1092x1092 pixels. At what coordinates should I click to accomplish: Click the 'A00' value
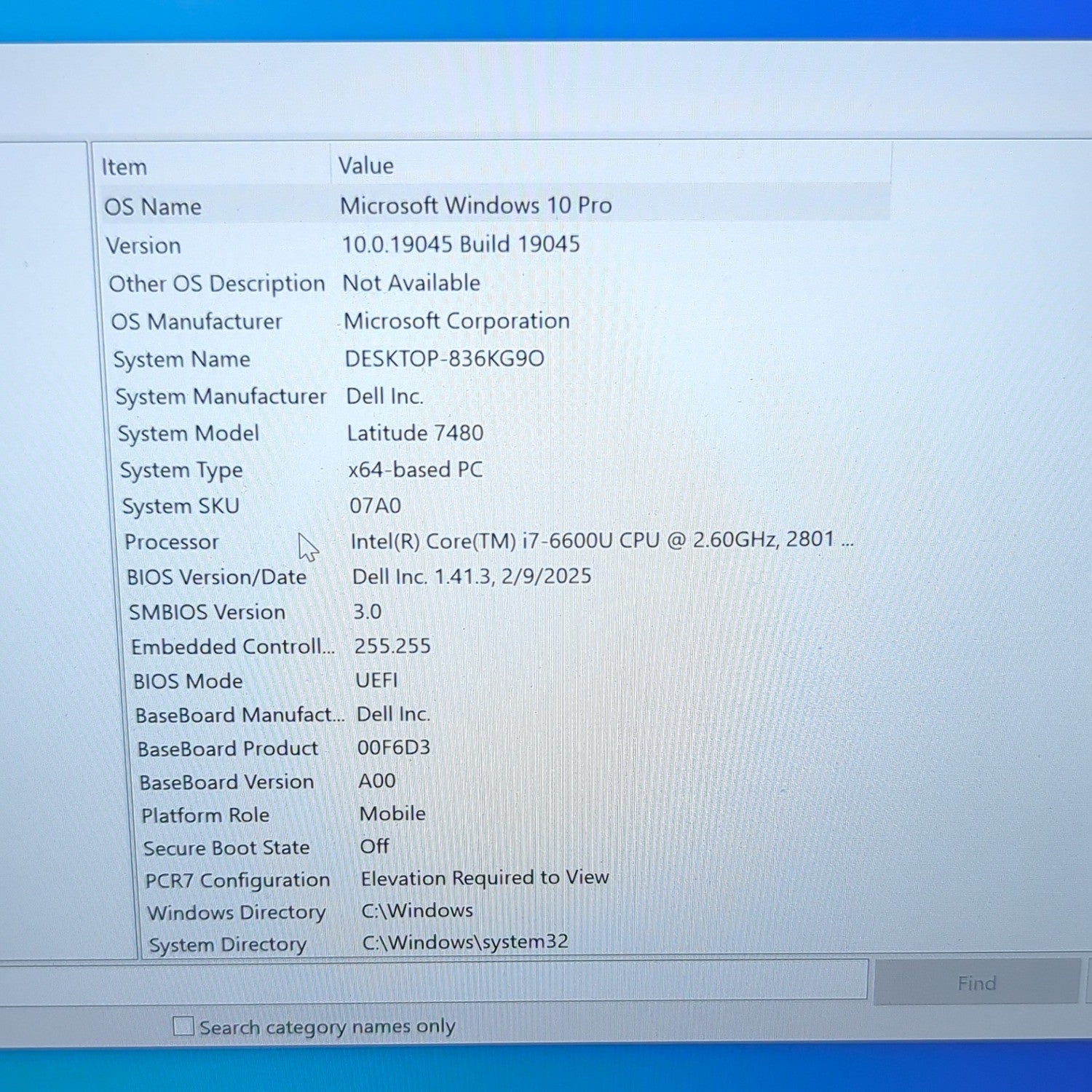378,781
